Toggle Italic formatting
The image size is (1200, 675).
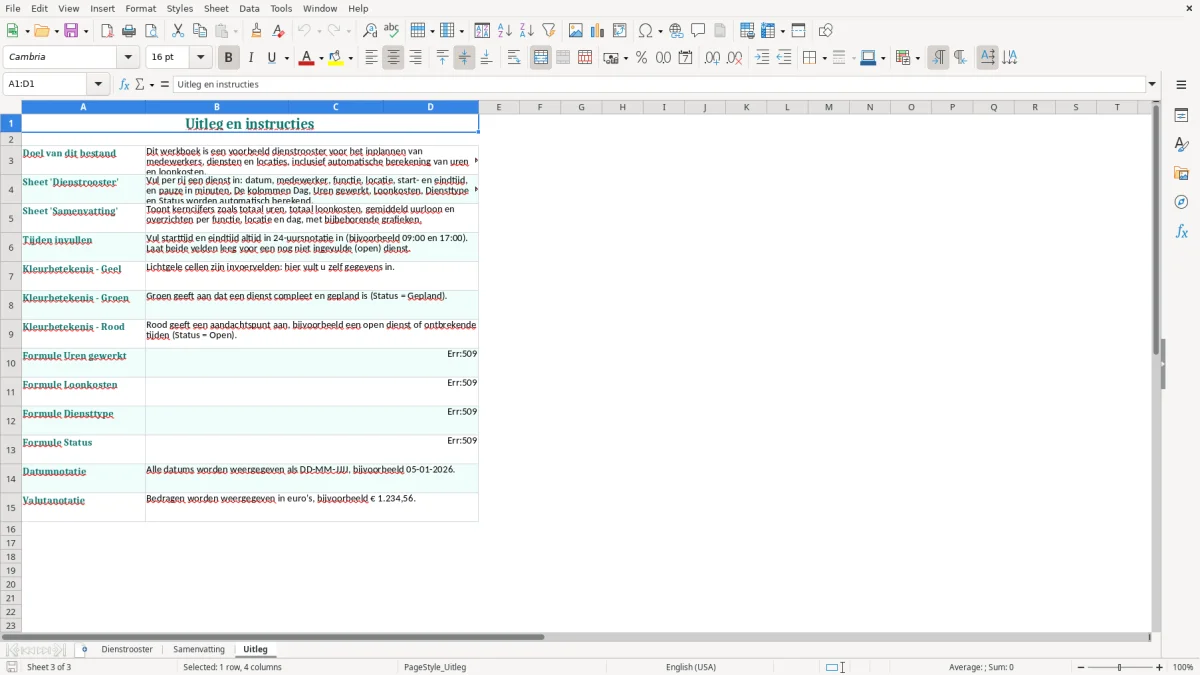250,58
